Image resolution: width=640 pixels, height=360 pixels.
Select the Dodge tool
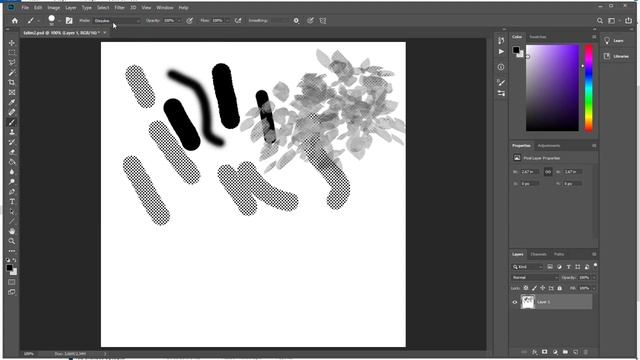[x=12, y=182]
